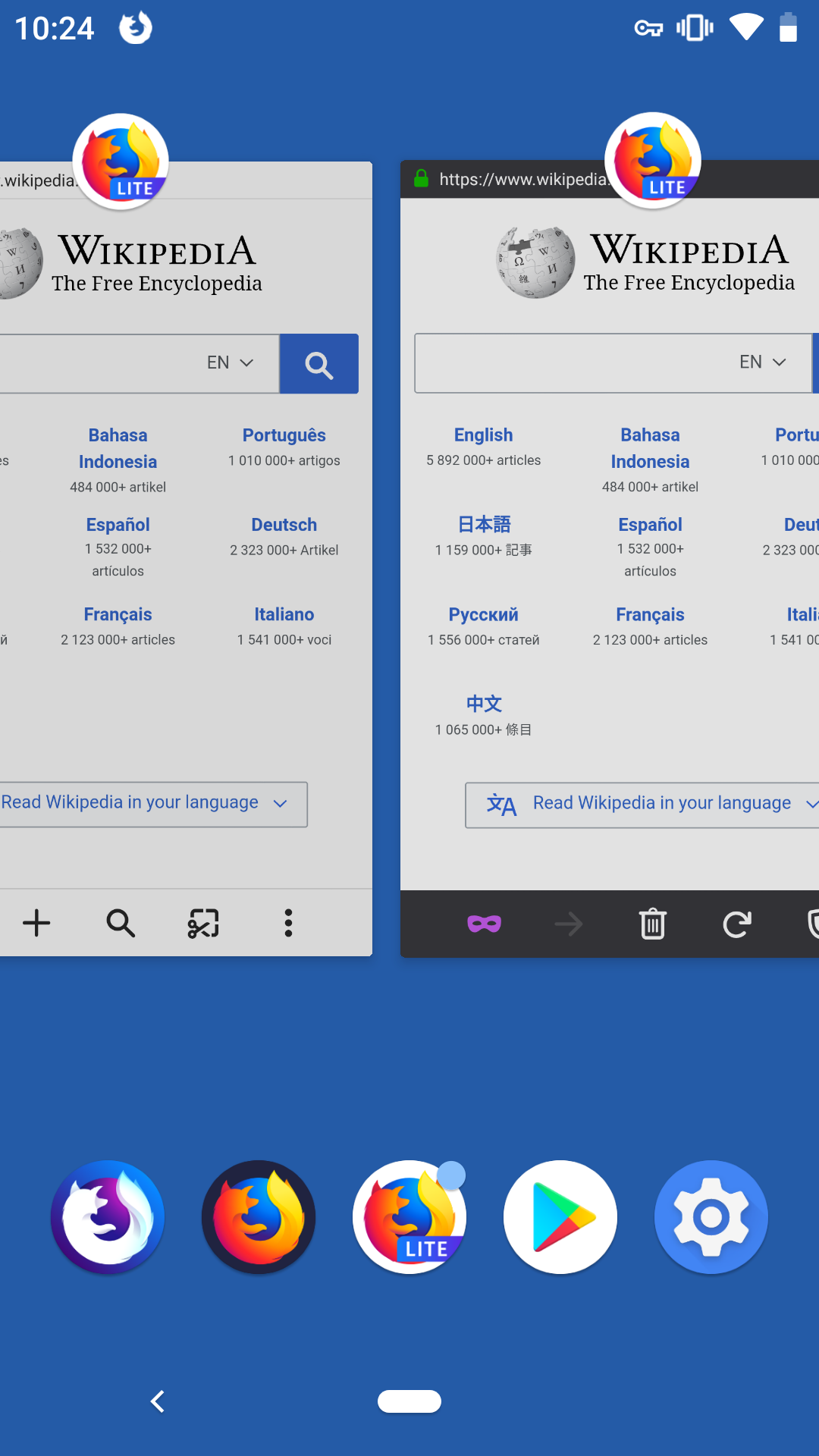The width and height of the screenshot is (819, 1456).
Task: Tap Wikipedia globe logo in right card
Action: [x=535, y=262]
